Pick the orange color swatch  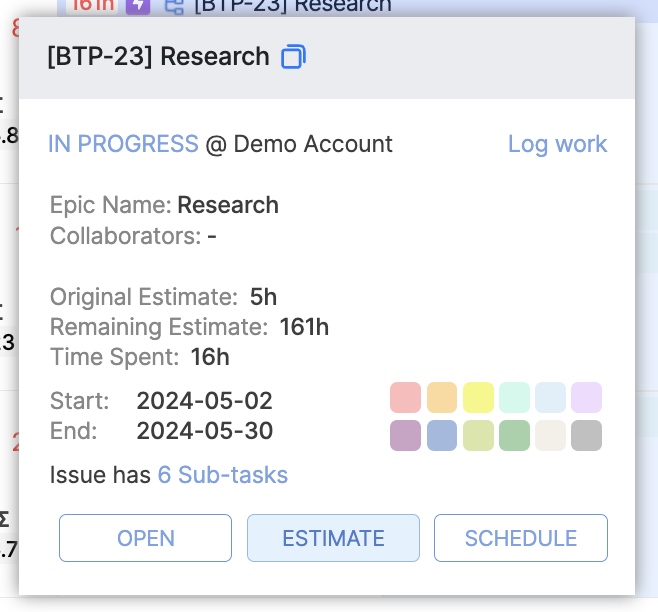[x=442, y=397]
